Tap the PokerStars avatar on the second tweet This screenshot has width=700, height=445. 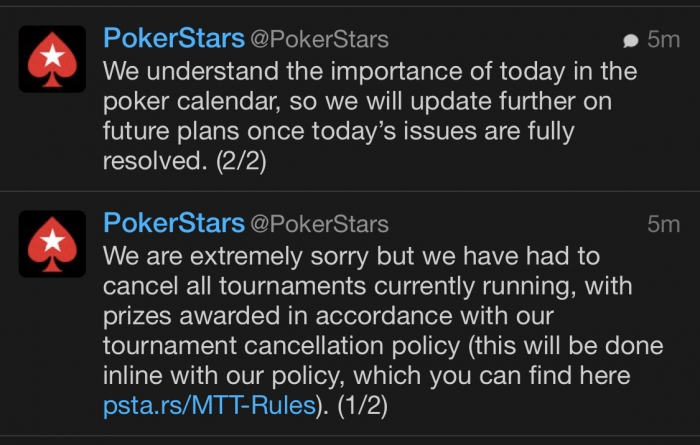tap(52, 244)
